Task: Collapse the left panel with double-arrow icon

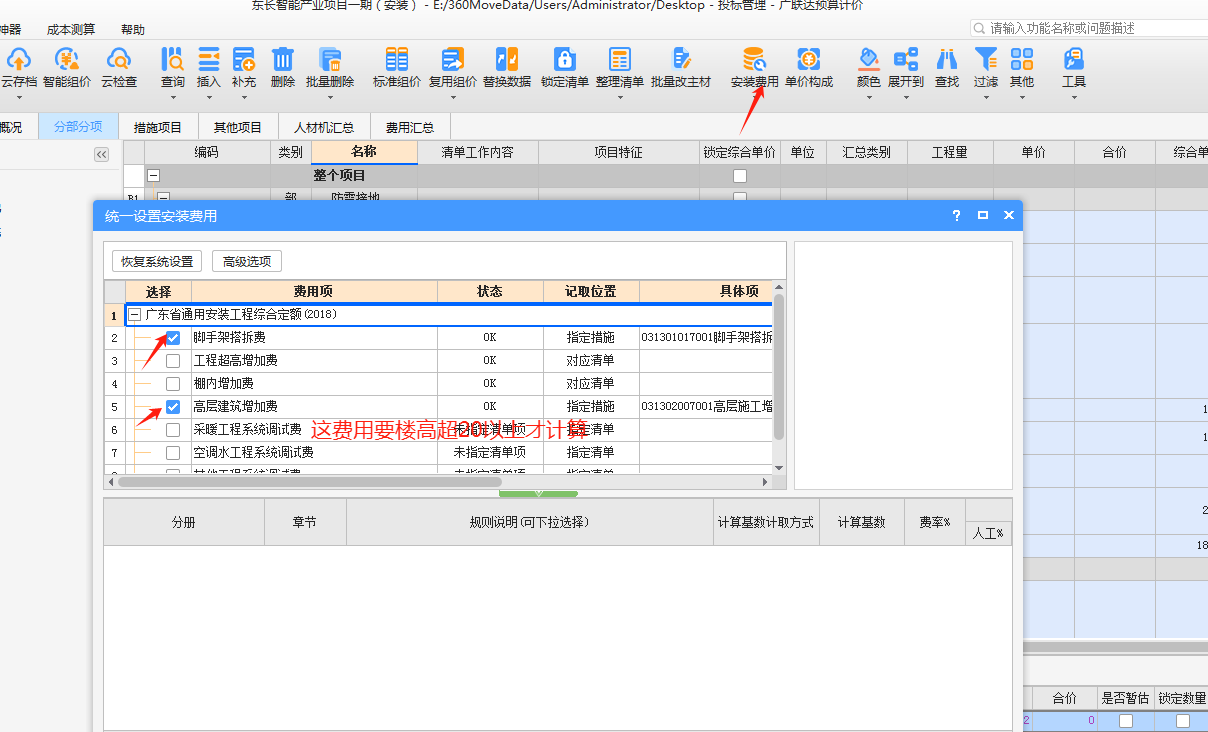Action: tap(101, 154)
